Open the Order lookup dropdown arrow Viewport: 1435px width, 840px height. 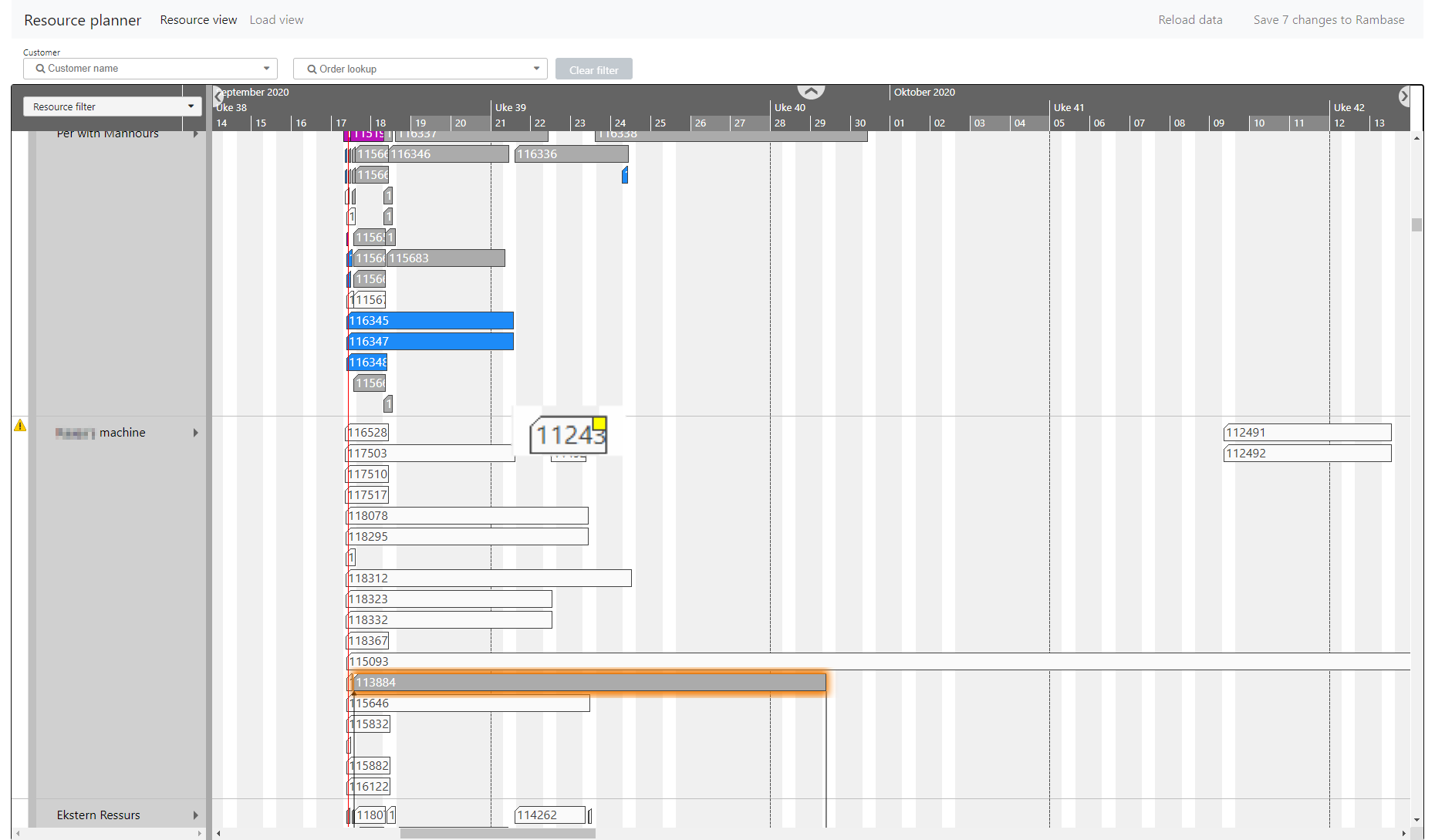click(x=536, y=69)
